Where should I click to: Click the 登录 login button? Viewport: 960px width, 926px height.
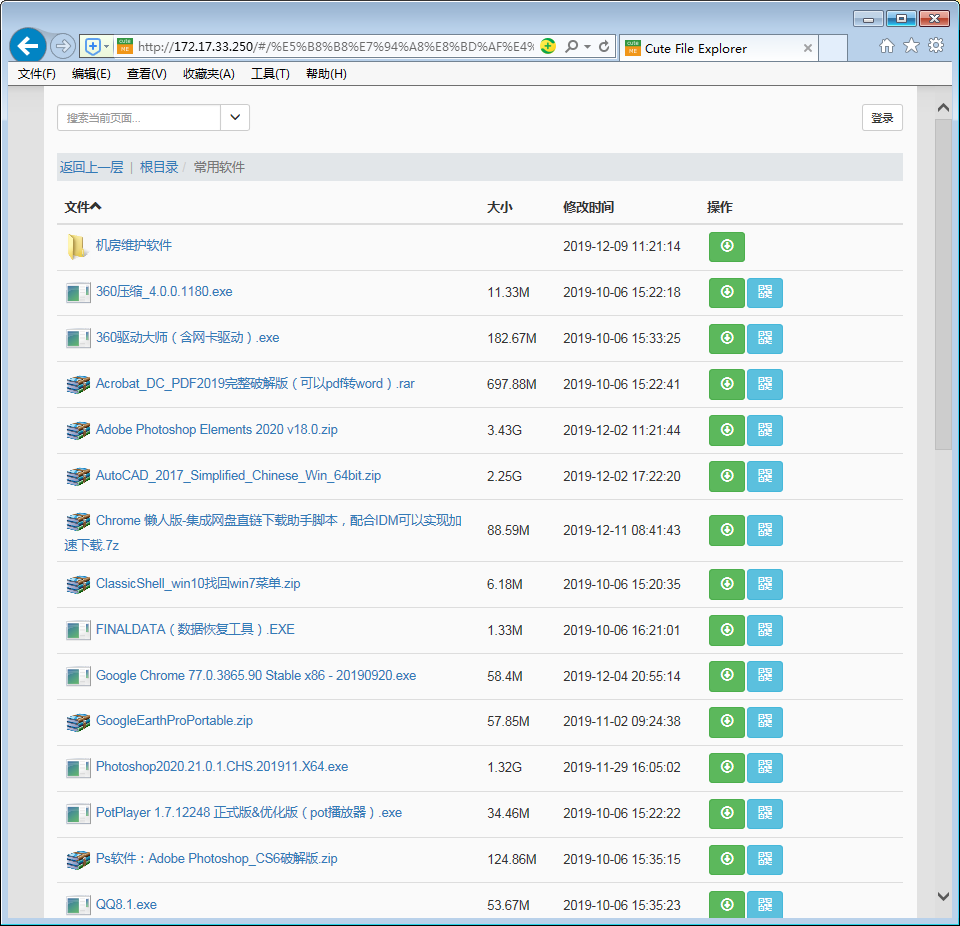pyautogui.click(x=882, y=118)
